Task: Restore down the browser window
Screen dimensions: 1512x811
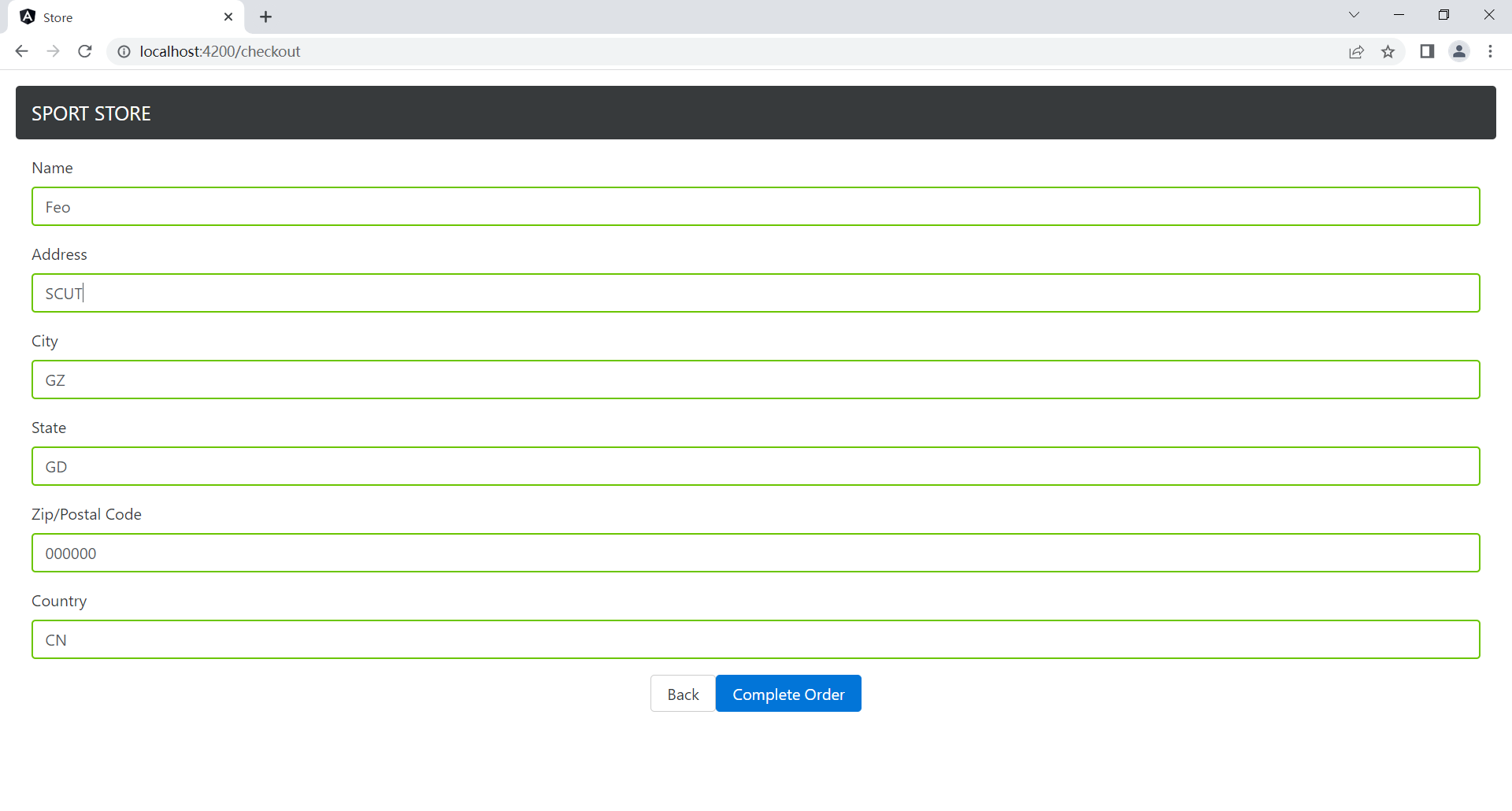Action: coord(1443,15)
